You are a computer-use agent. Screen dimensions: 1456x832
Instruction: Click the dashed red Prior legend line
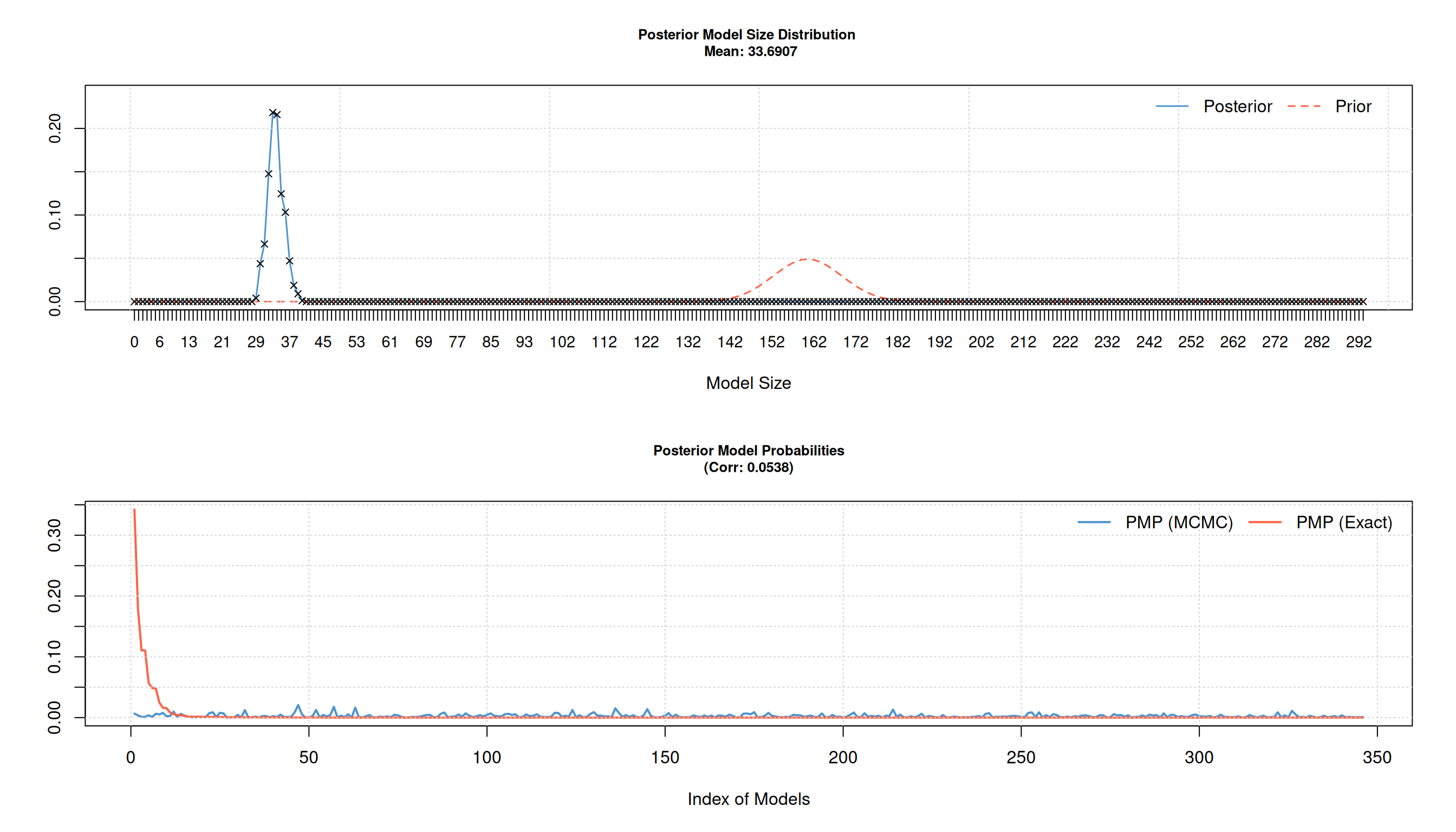[x=1304, y=106]
